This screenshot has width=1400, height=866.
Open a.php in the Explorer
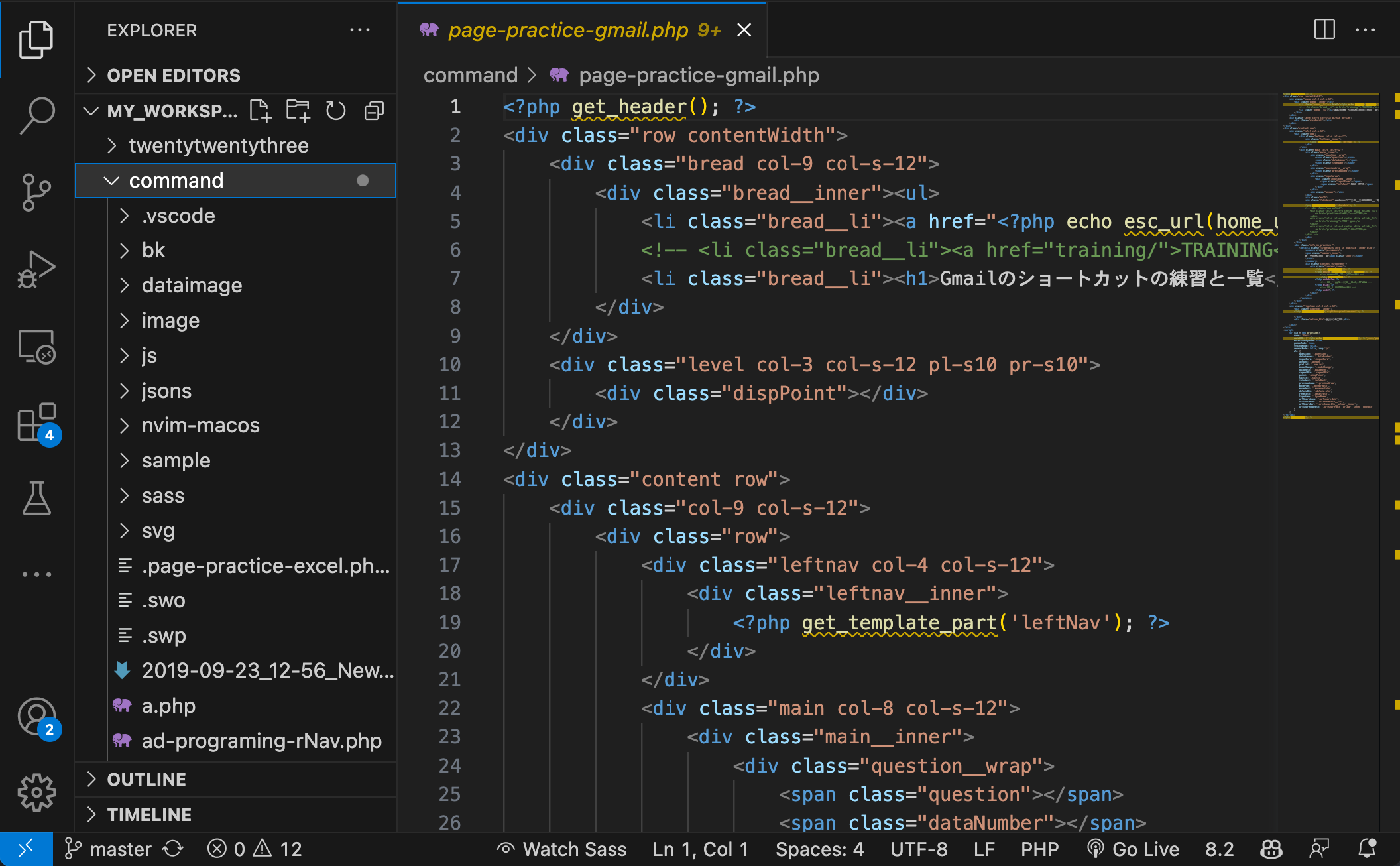tap(236, 706)
